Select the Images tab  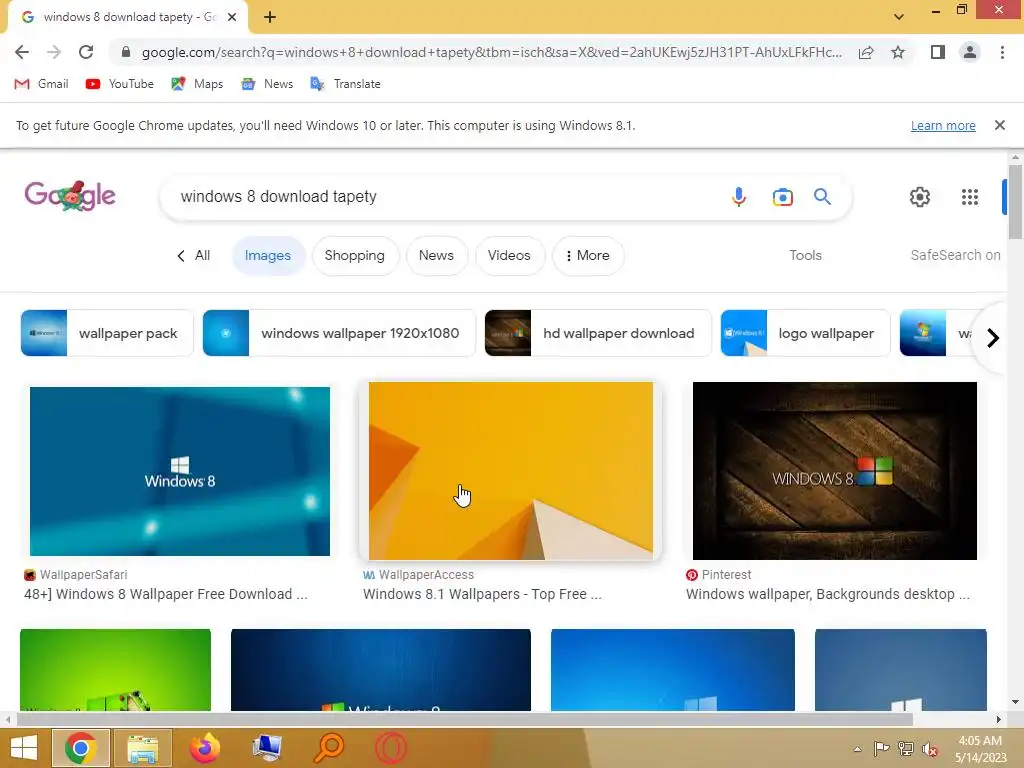pos(268,255)
